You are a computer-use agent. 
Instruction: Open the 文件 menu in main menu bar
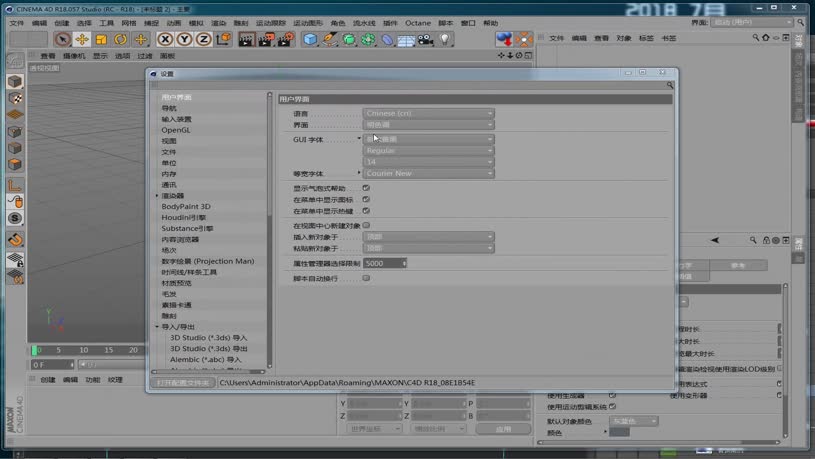pos(17,23)
